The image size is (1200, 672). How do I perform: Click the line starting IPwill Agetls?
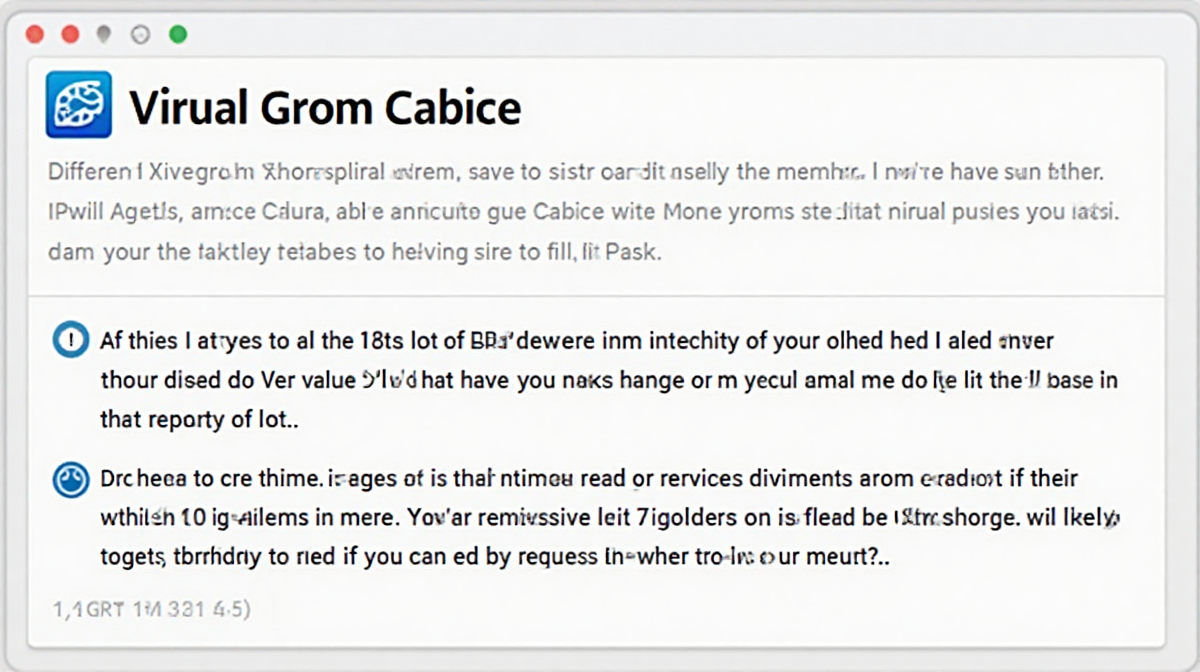pyautogui.click(x=583, y=212)
